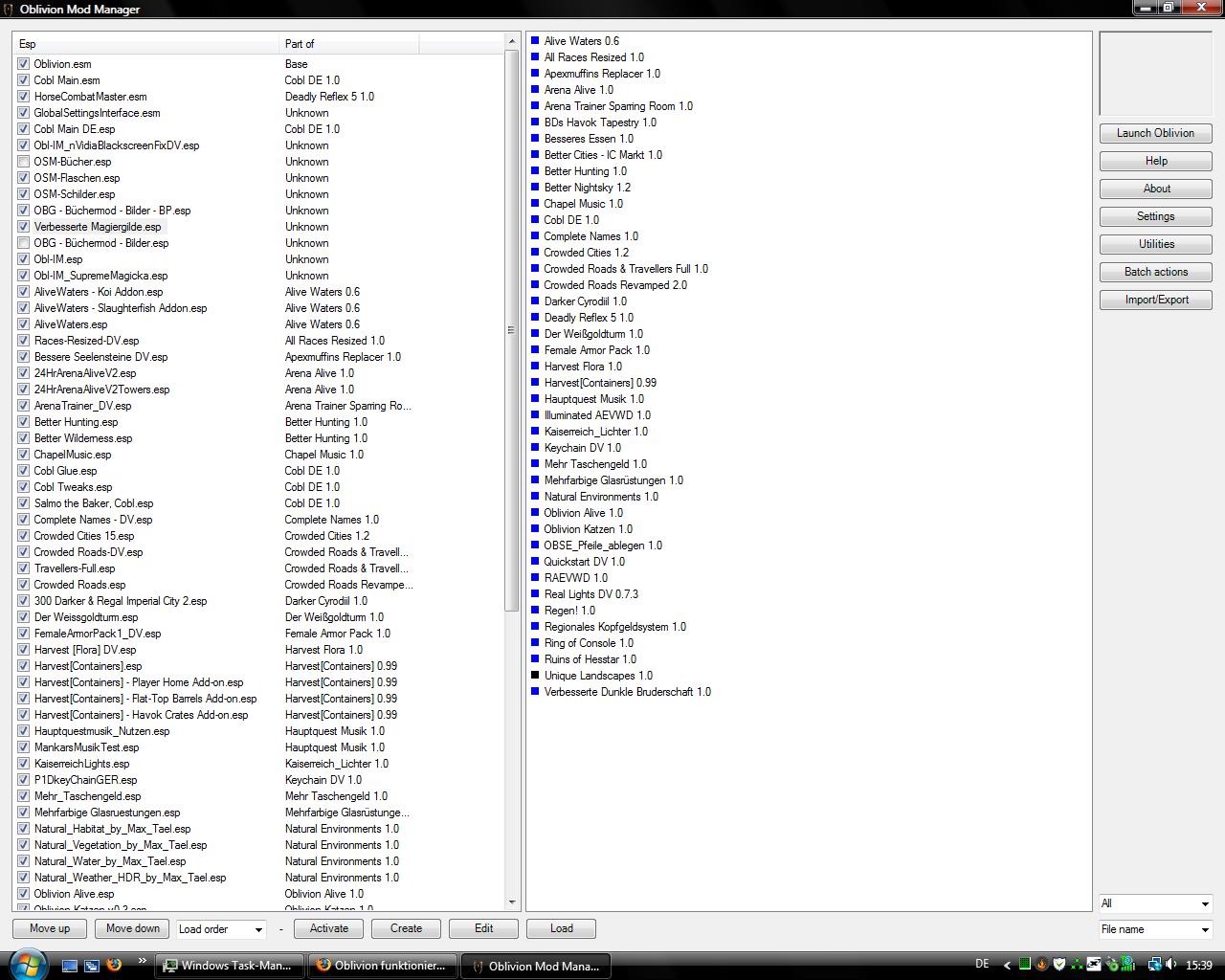
Task: Click the blue icon beside Ruins of Hesstar 1.0
Action: 535,659
